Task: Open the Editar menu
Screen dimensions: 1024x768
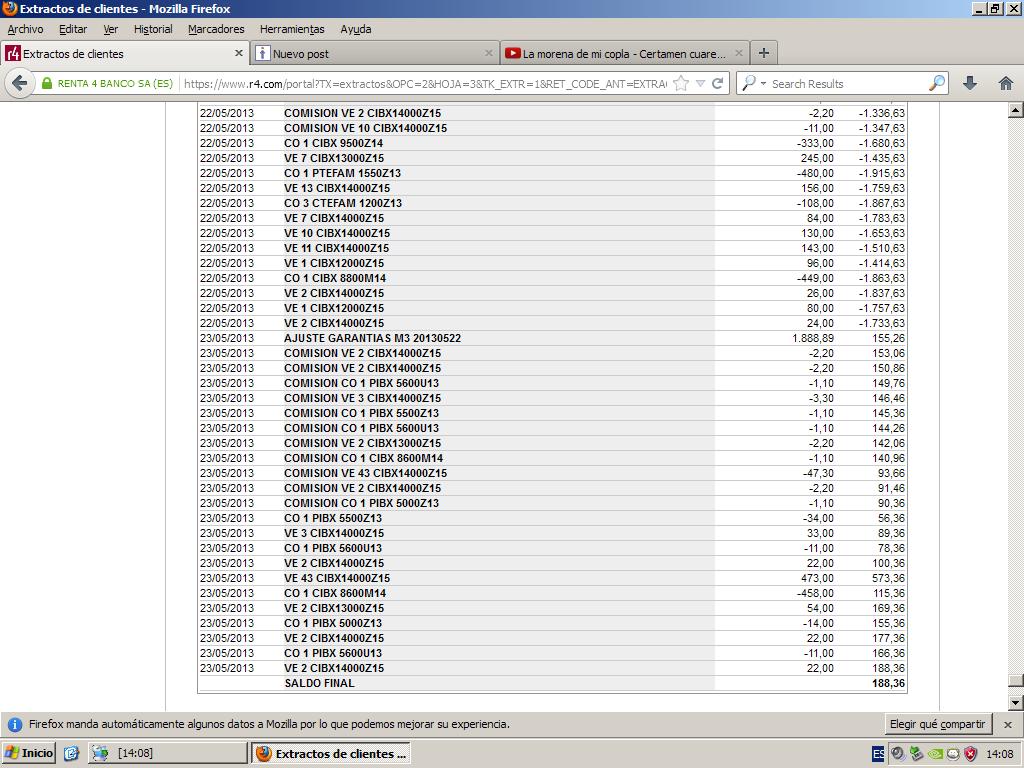Action: 73,29
